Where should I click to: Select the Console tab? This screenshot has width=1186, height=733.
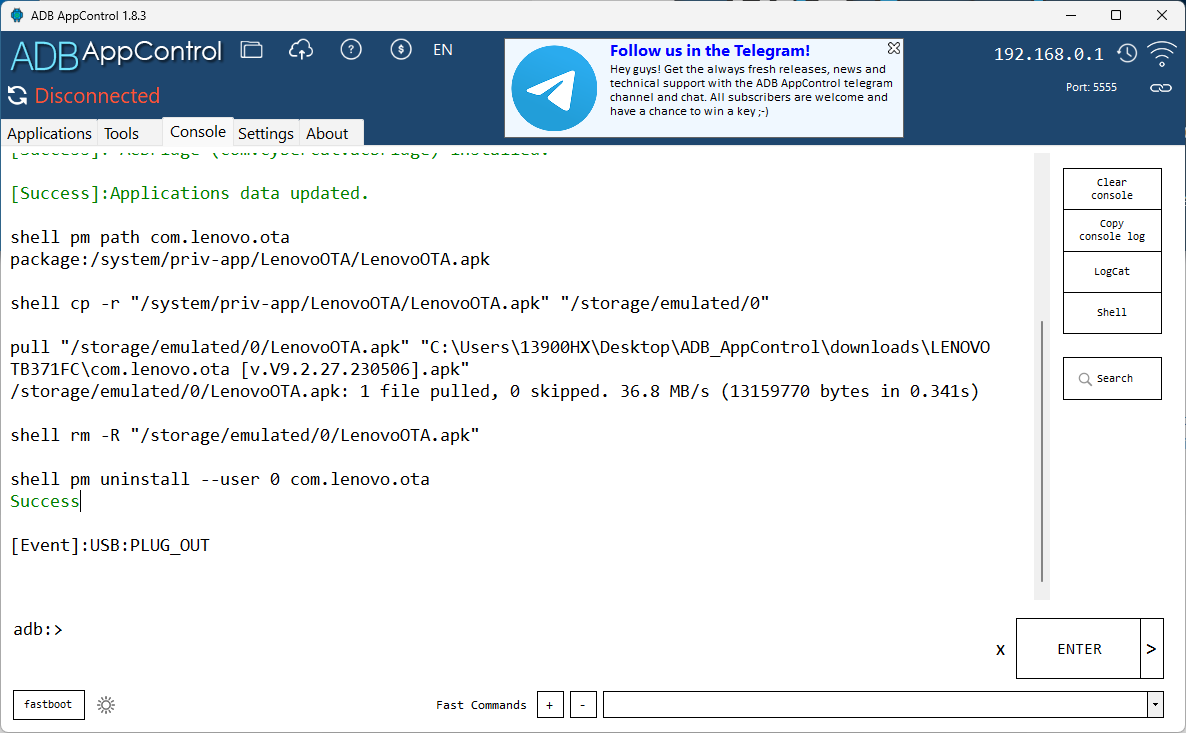[197, 132]
